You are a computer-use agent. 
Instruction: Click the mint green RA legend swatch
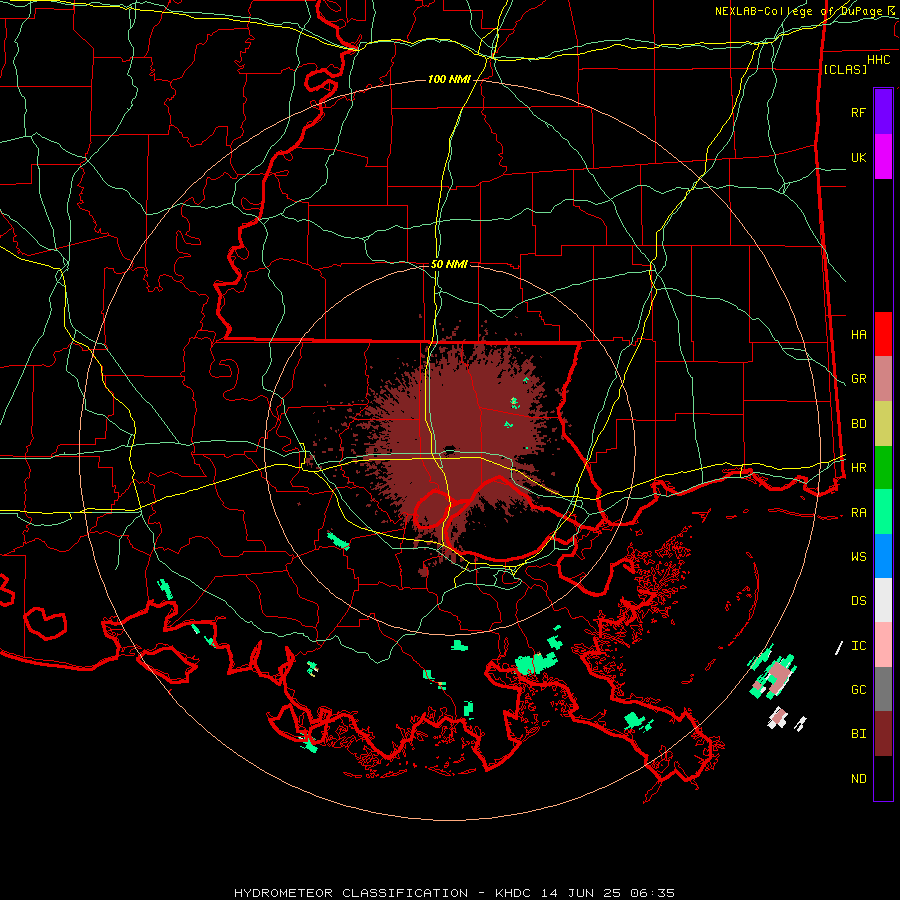883,512
